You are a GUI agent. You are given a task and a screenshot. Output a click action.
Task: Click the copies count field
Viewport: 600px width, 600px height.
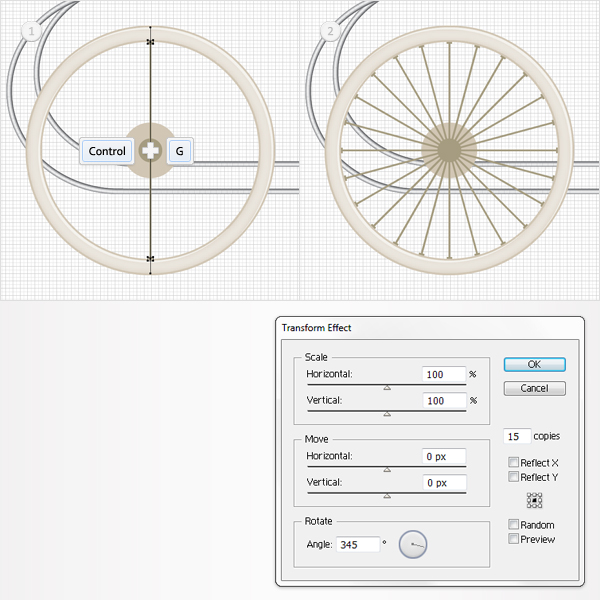pyautogui.click(x=517, y=436)
